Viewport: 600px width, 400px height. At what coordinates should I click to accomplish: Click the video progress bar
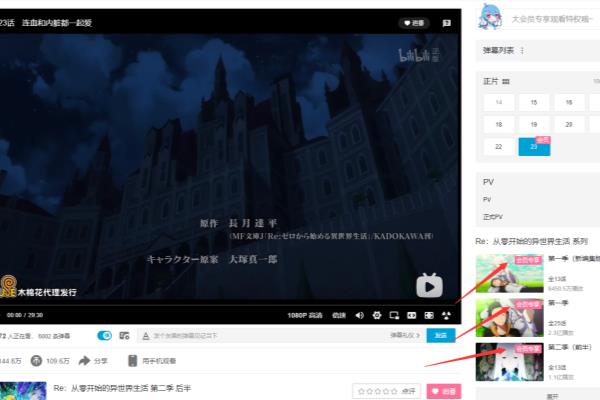[x=230, y=305]
